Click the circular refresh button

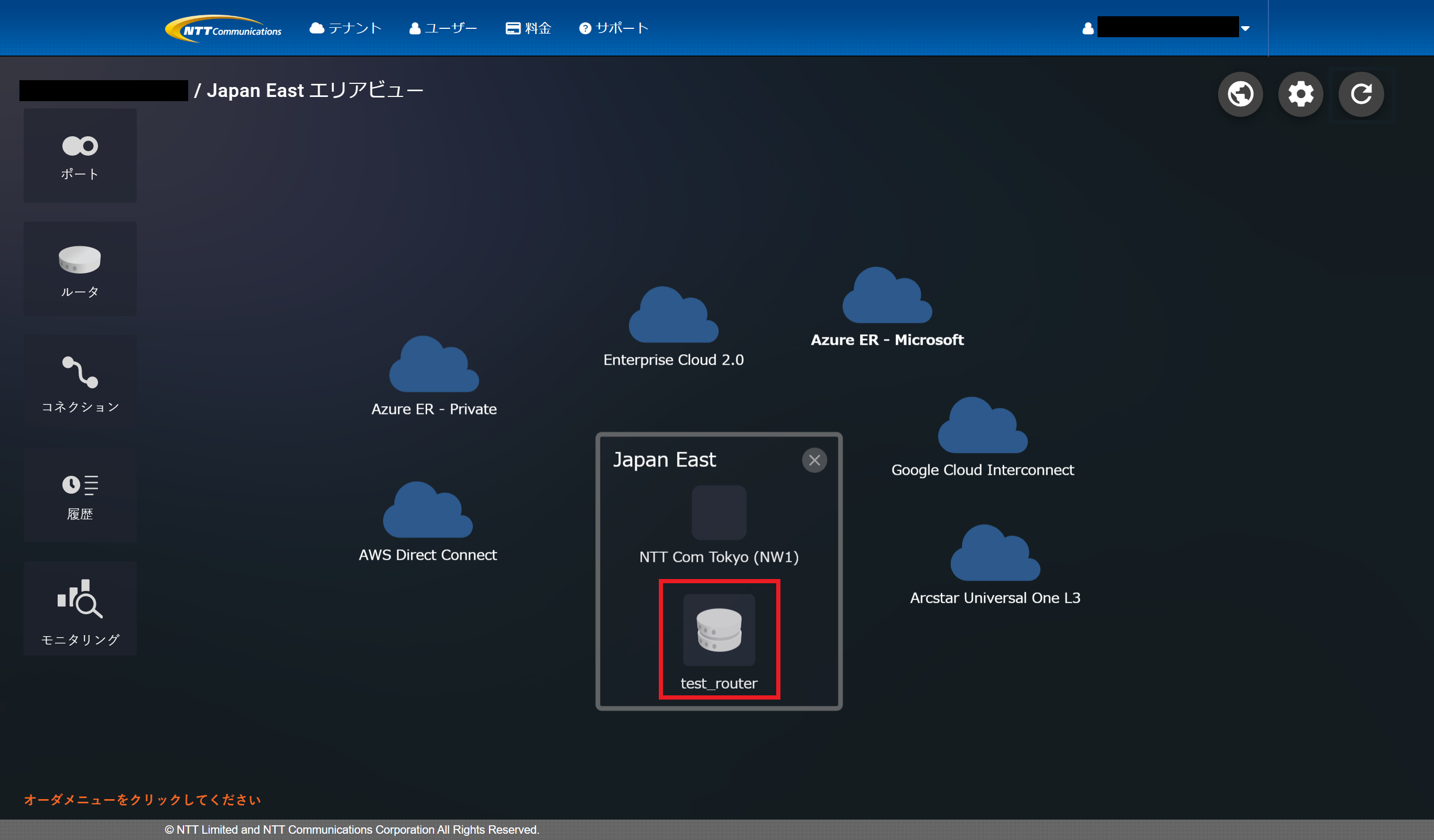coord(1361,94)
